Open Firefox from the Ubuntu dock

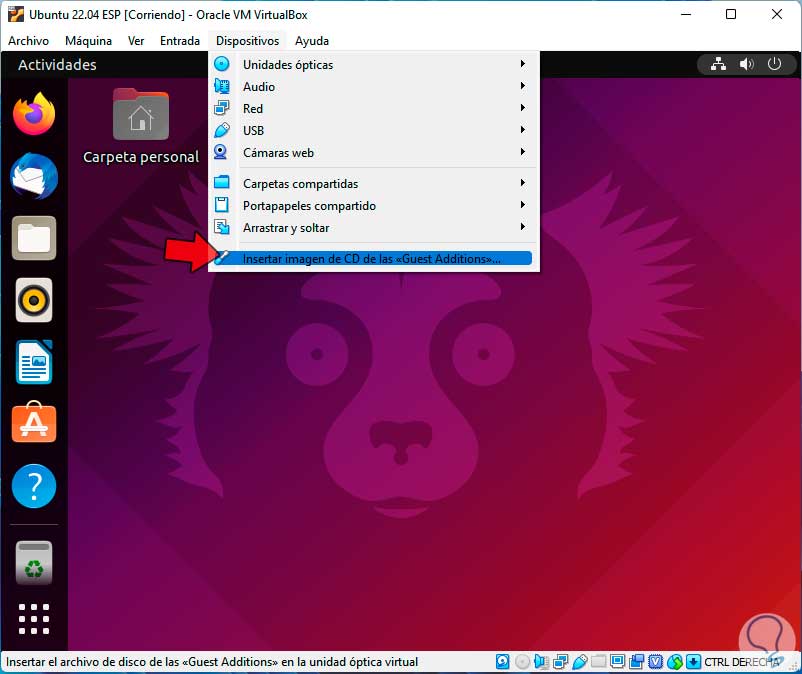tap(34, 114)
